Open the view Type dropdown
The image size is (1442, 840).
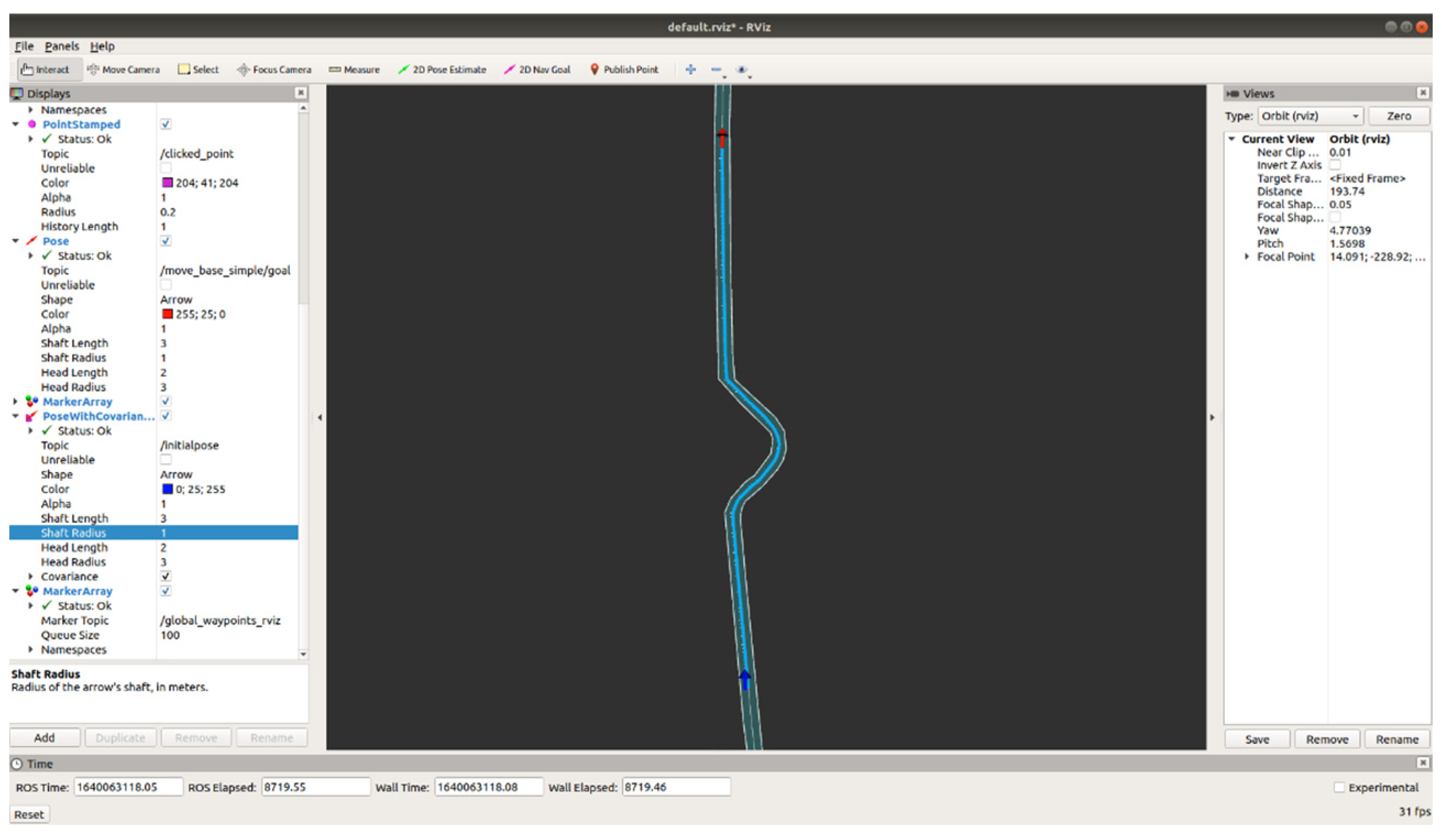coord(1310,116)
